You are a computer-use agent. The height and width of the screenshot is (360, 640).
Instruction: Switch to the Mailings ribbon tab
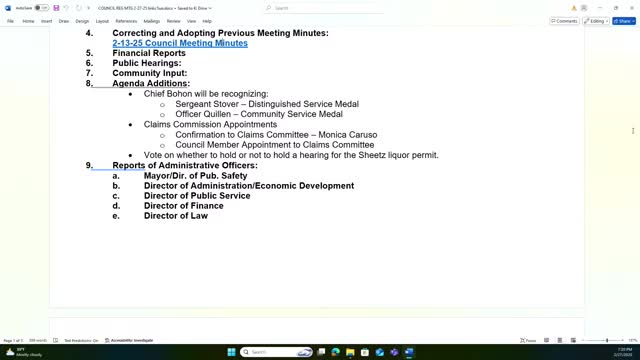pyautogui.click(x=151, y=21)
